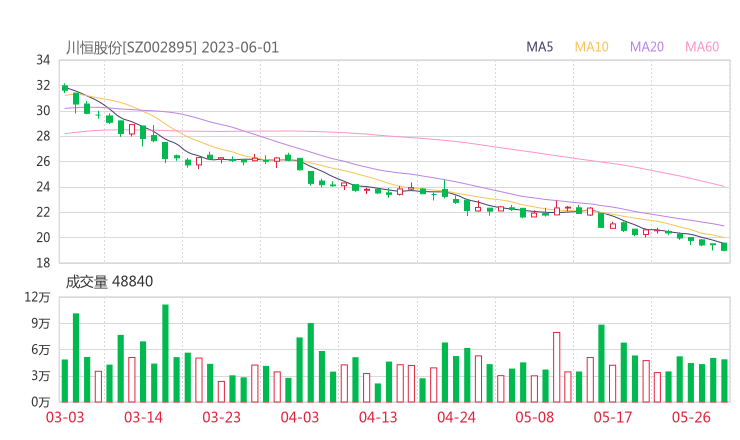Click the 12万 volume axis label

click(x=37, y=297)
